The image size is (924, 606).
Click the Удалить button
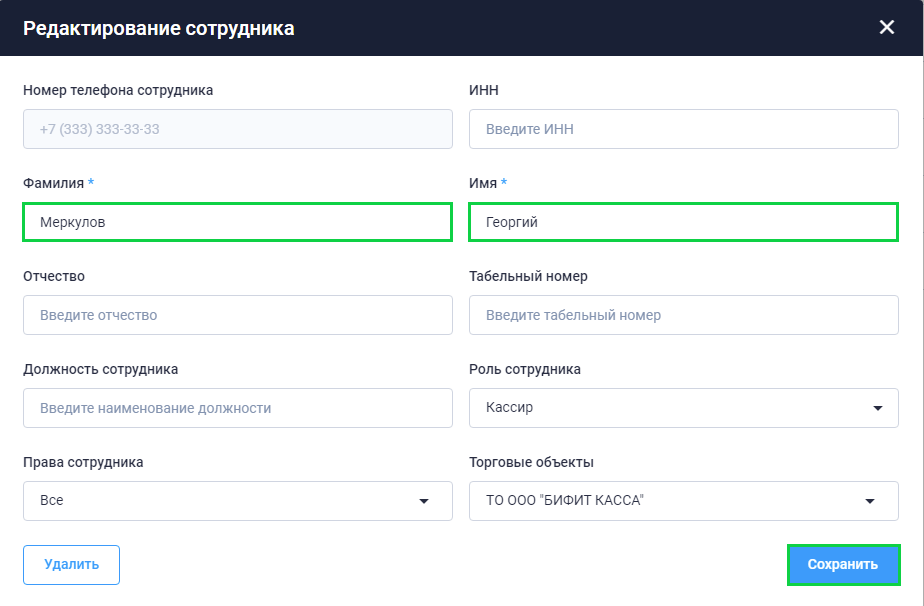71,565
